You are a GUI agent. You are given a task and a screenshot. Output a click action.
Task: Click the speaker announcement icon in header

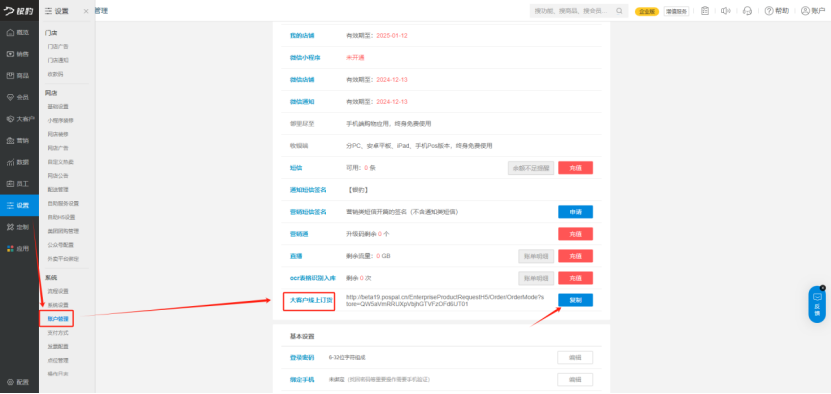(x=726, y=11)
